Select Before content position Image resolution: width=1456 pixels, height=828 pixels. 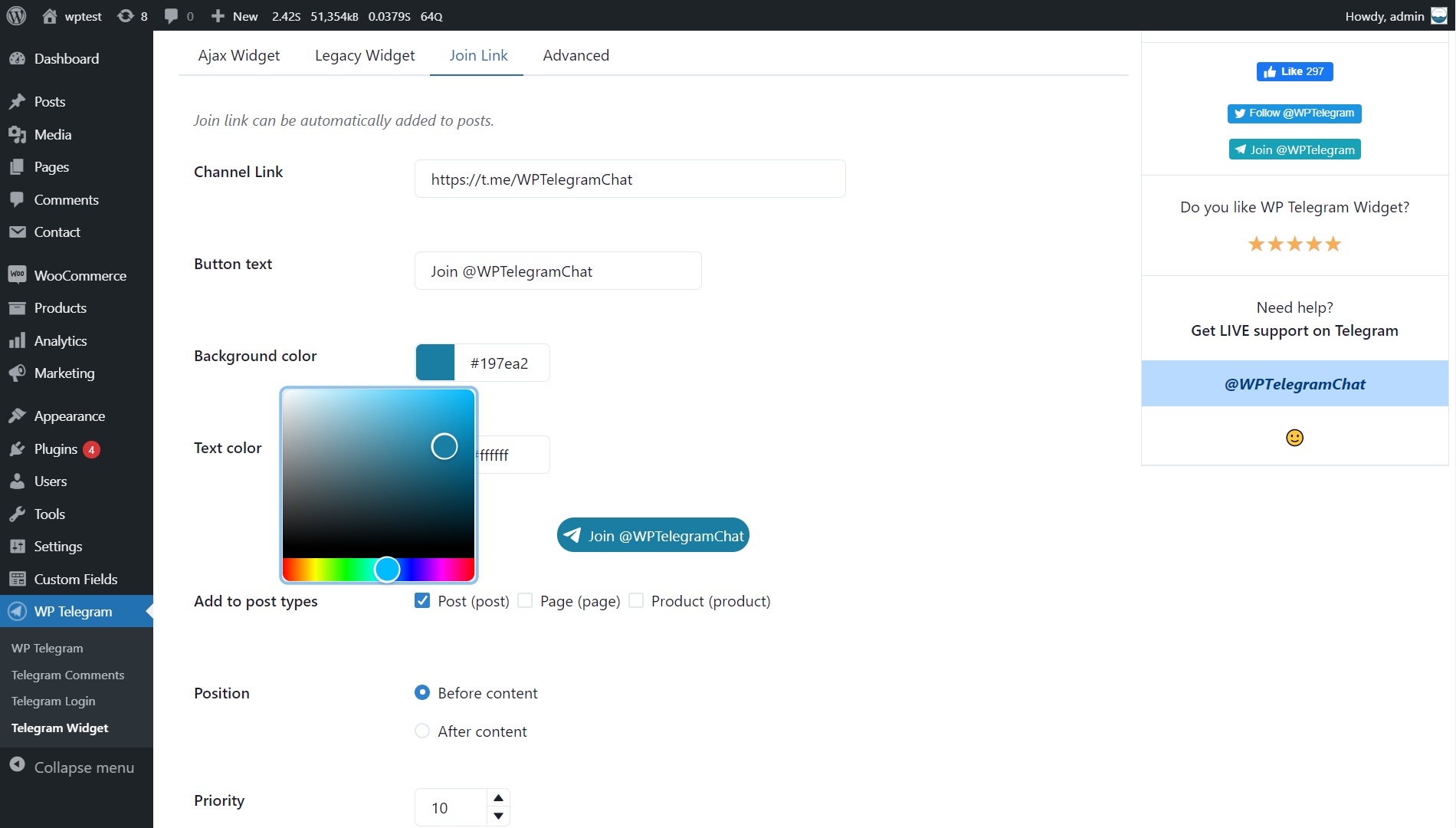click(x=422, y=692)
